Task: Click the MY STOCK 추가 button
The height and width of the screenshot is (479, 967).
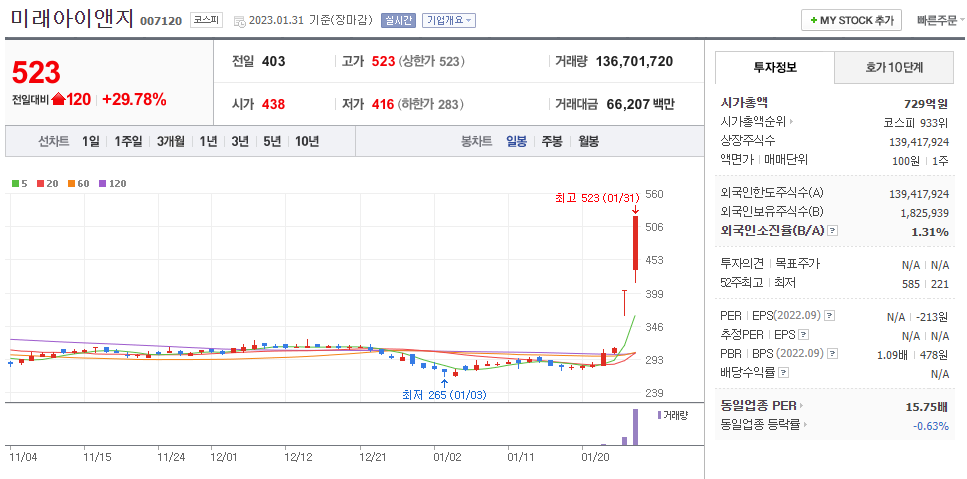Action: 851,20
